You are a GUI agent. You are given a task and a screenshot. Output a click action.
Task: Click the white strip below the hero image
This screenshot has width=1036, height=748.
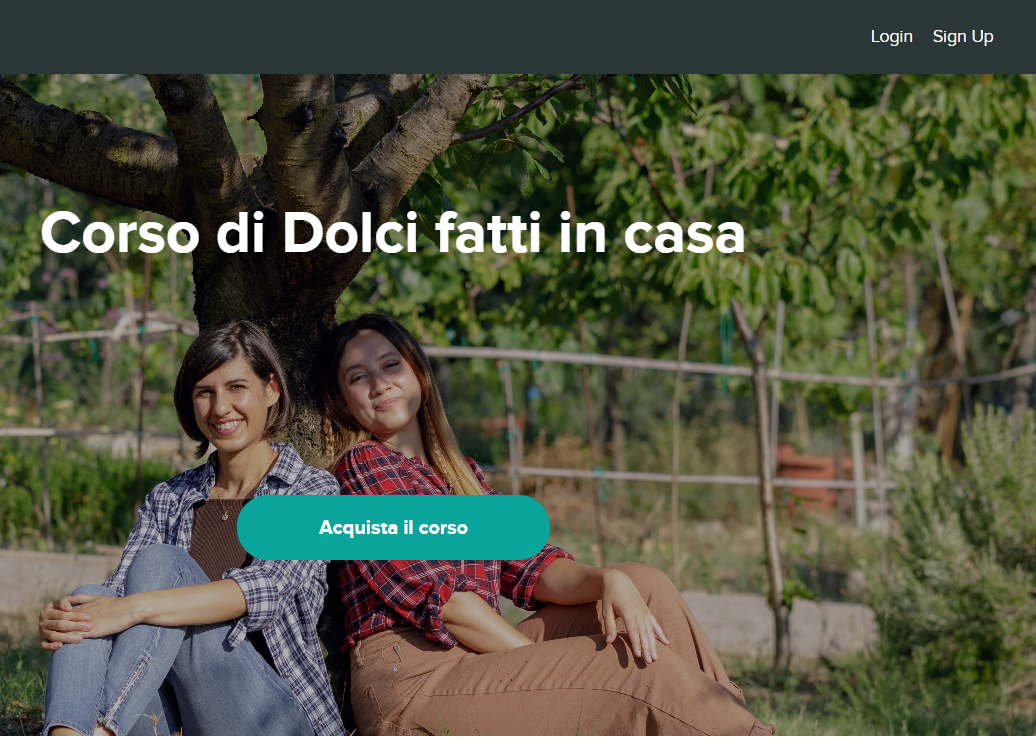pos(518,742)
